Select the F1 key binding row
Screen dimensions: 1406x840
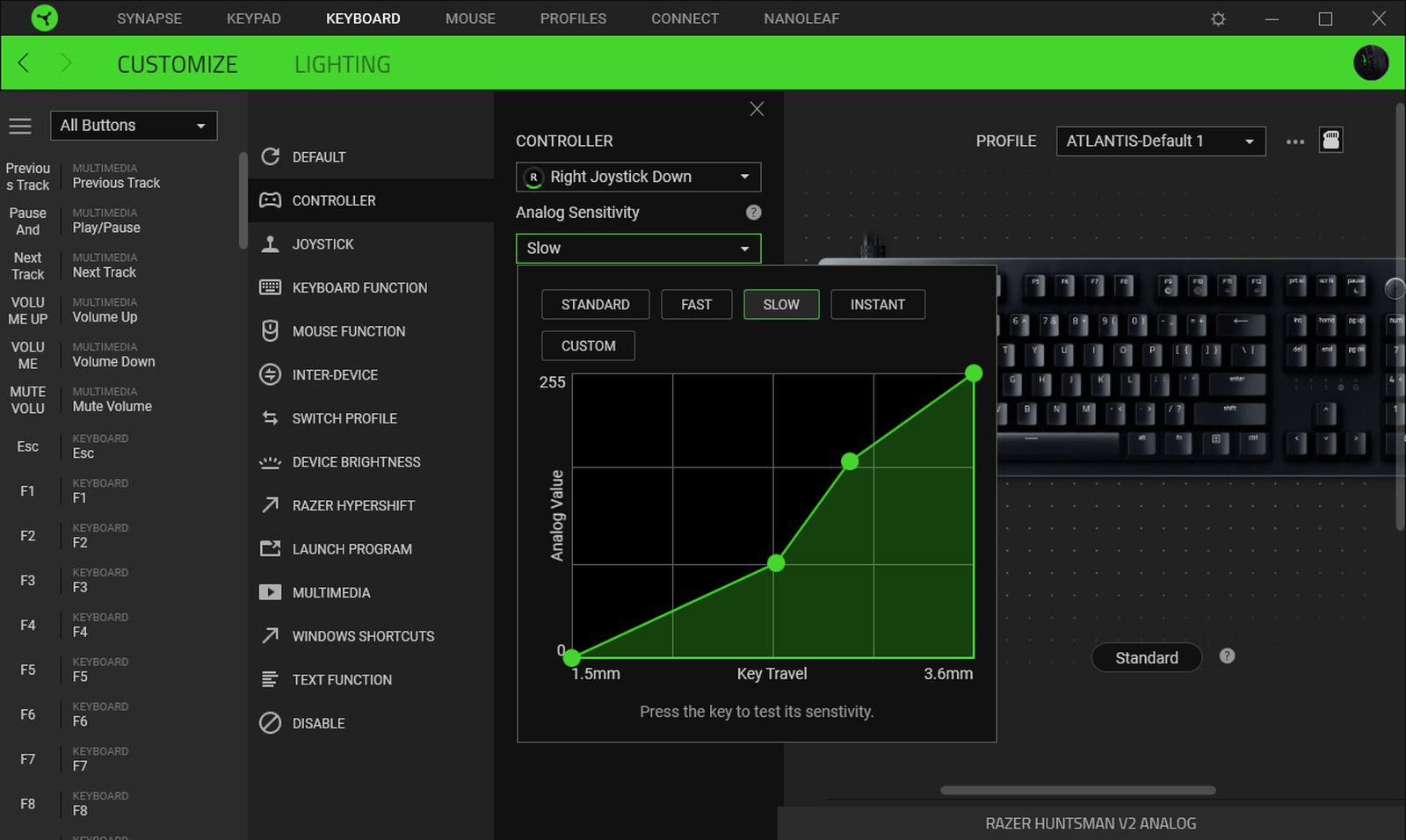(119, 491)
